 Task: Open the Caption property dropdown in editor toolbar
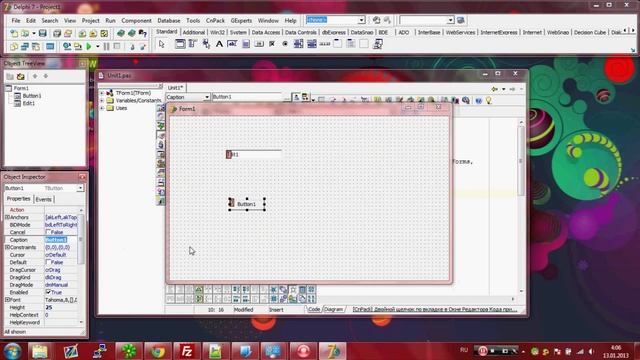click(x=207, y=97)
